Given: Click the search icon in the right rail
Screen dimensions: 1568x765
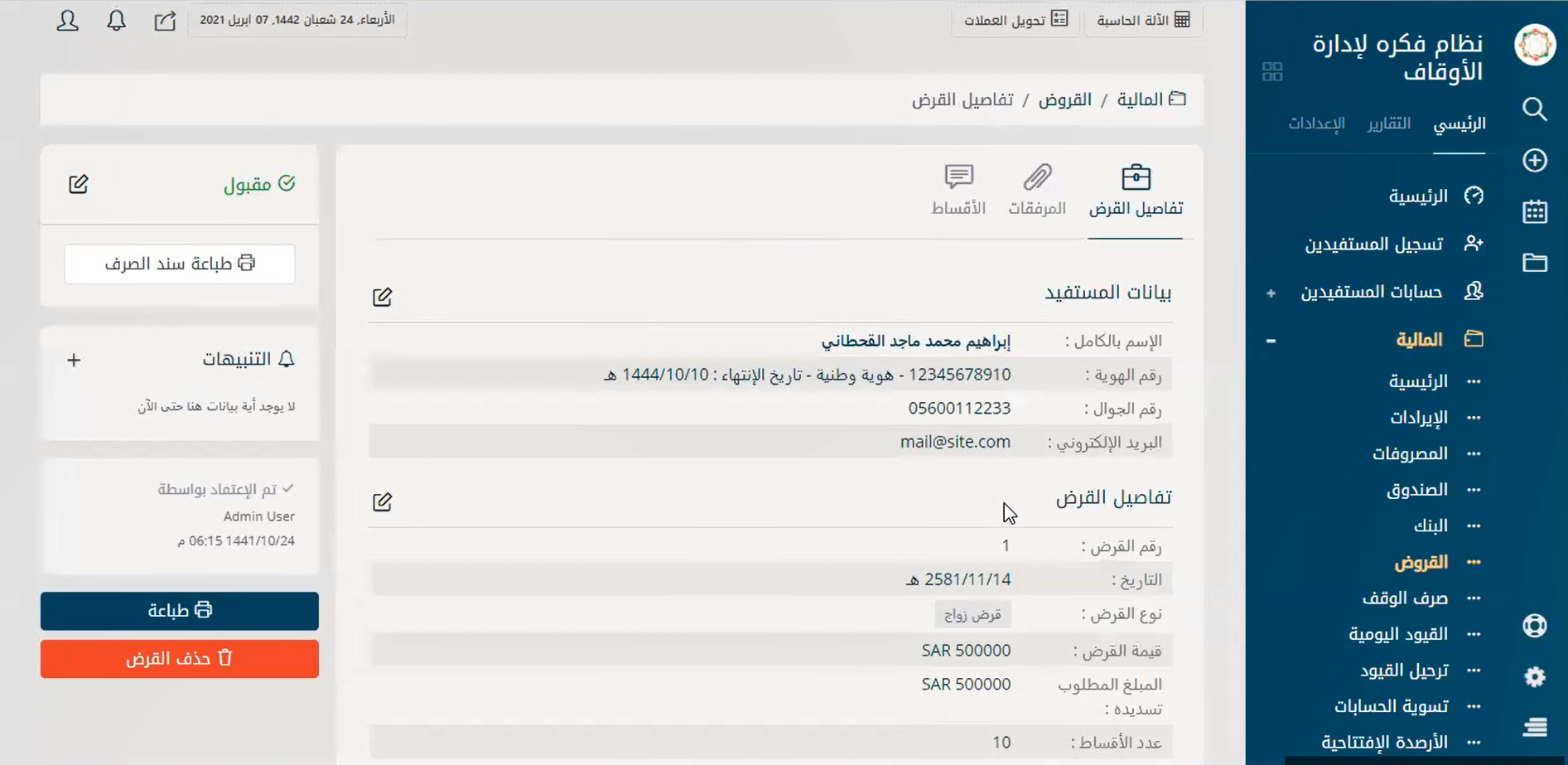Looking at the screenshot, I should tap(1534, 109).
